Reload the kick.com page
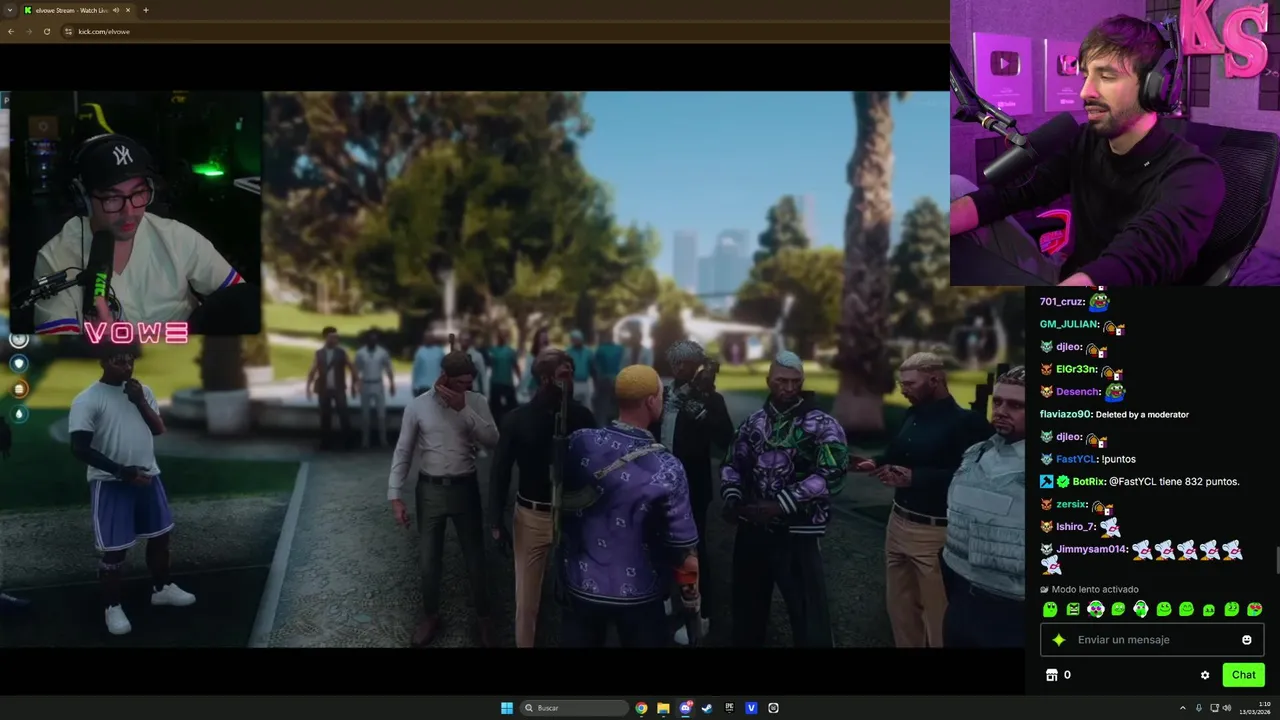Viewport: 1280px width, 720px height. (46, 31)
